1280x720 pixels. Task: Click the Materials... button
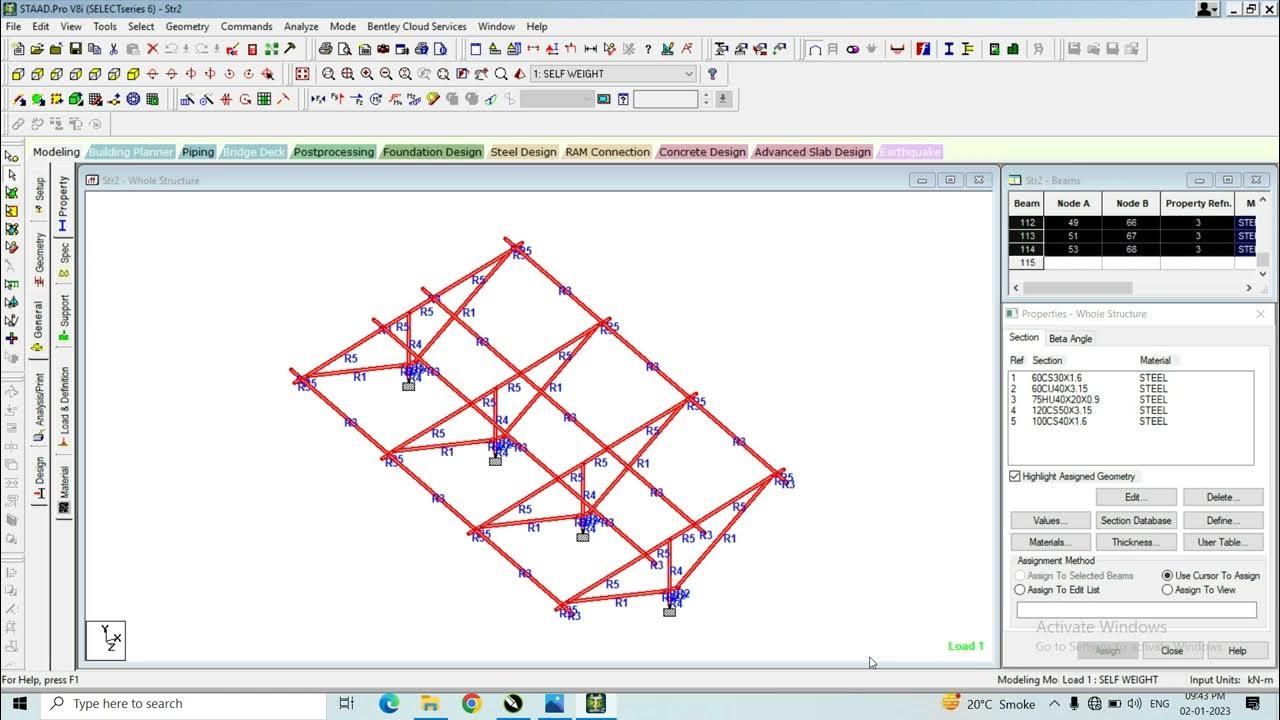click(x=1050, y=542)
